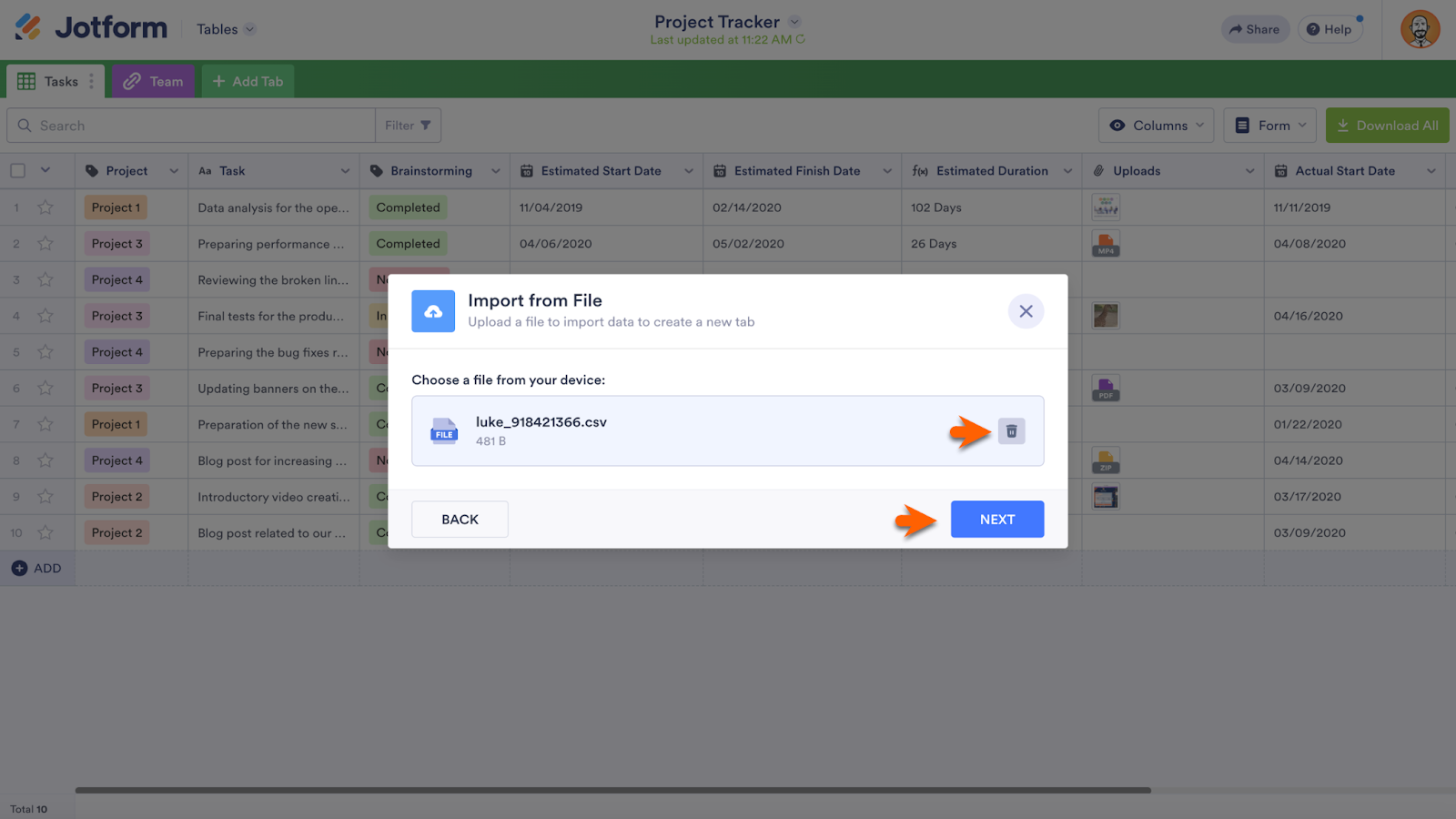
Task: Open the Task column menu
Action: pos(345,171)
